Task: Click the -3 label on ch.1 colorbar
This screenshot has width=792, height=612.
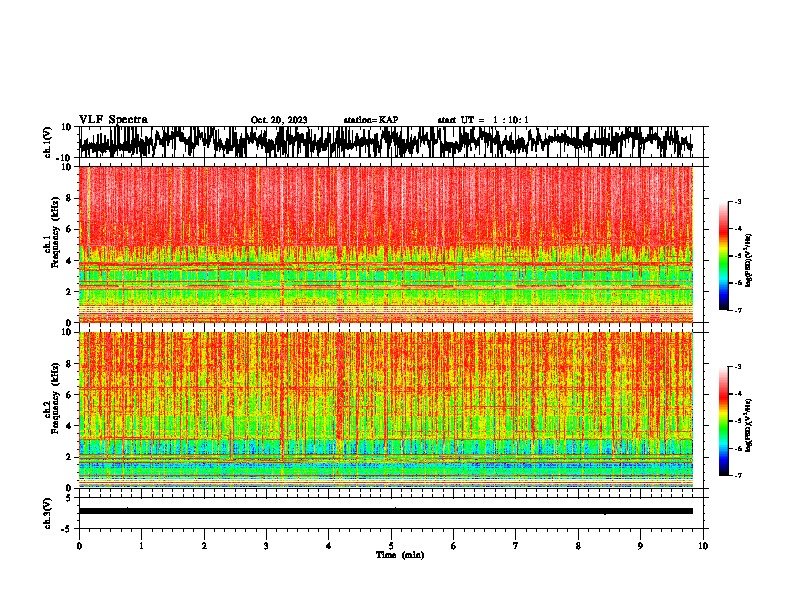Action: [738, 201]
